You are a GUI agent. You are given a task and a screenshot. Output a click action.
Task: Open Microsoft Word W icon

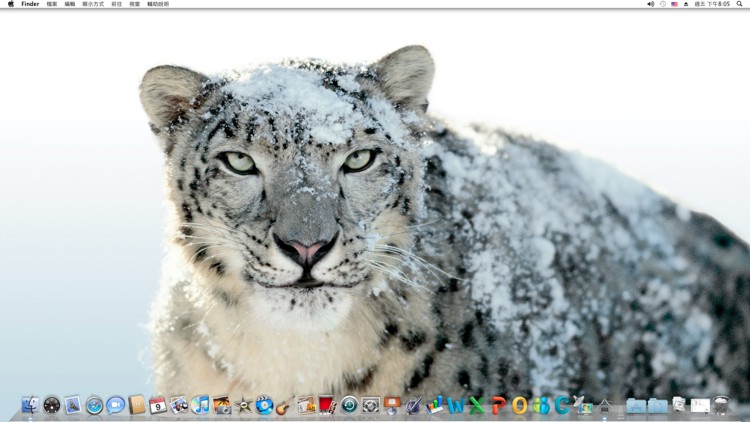455,405
